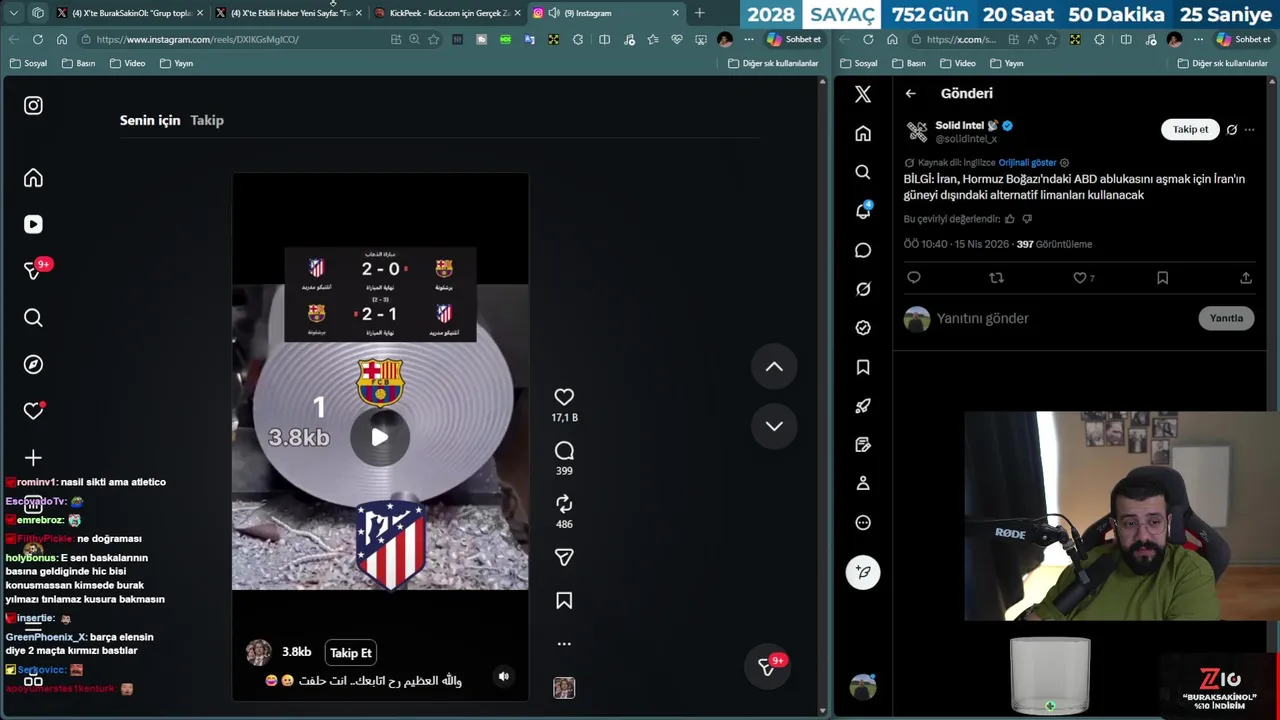Image resolution: width=1280 pixels, height=720 pixels.
Task: Open the audio thumbnail beside the reel
Action: point(564,688)
